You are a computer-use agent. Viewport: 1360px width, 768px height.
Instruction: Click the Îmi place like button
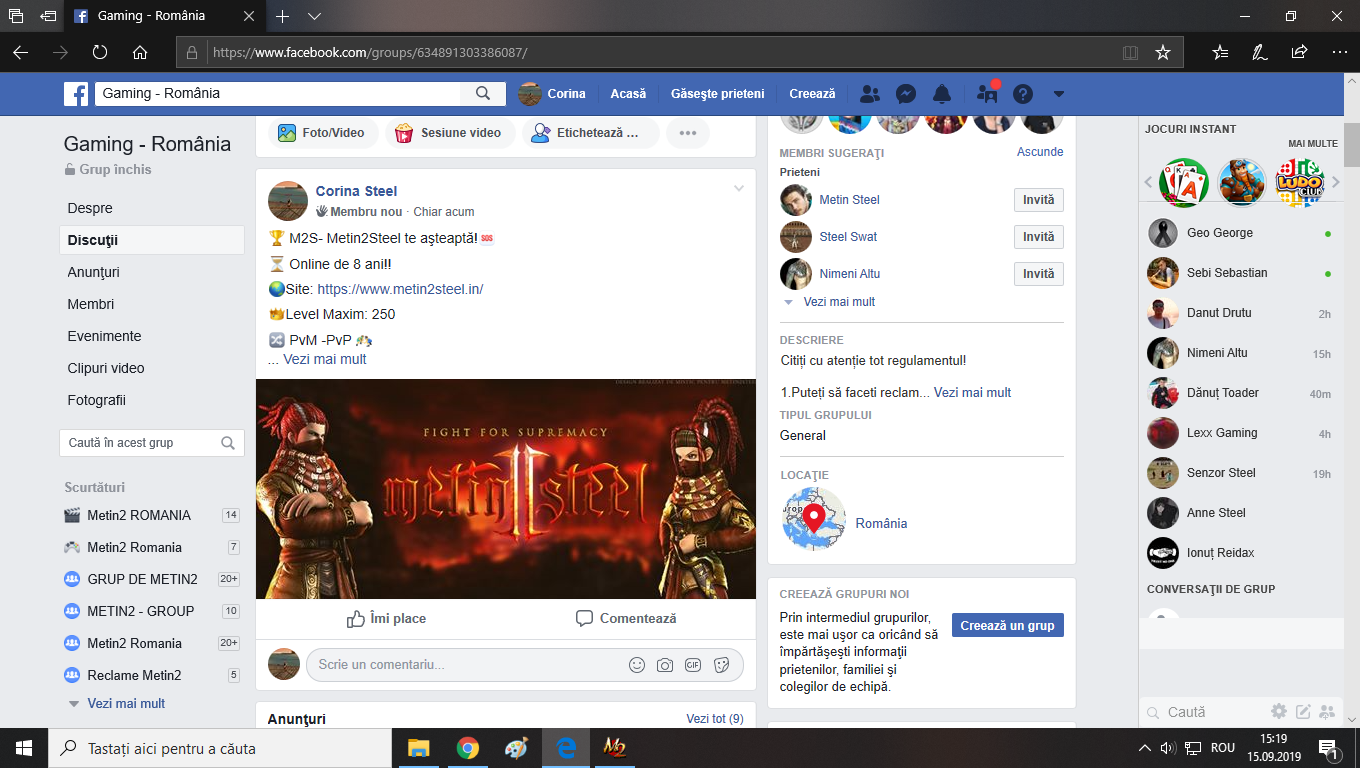(x=386, y=619)
